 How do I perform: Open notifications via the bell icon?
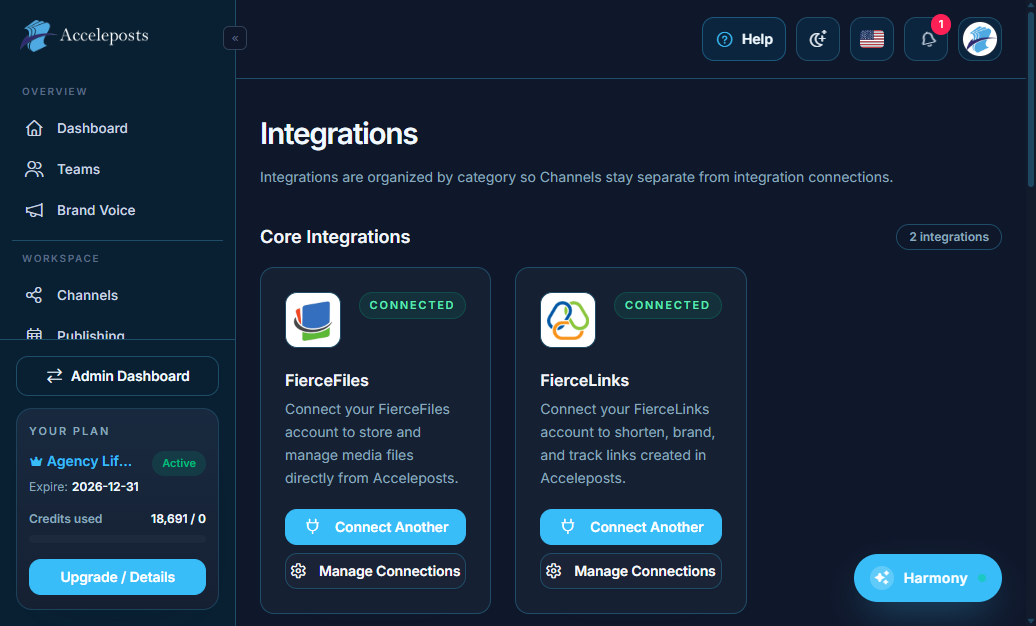coord(926,40)
